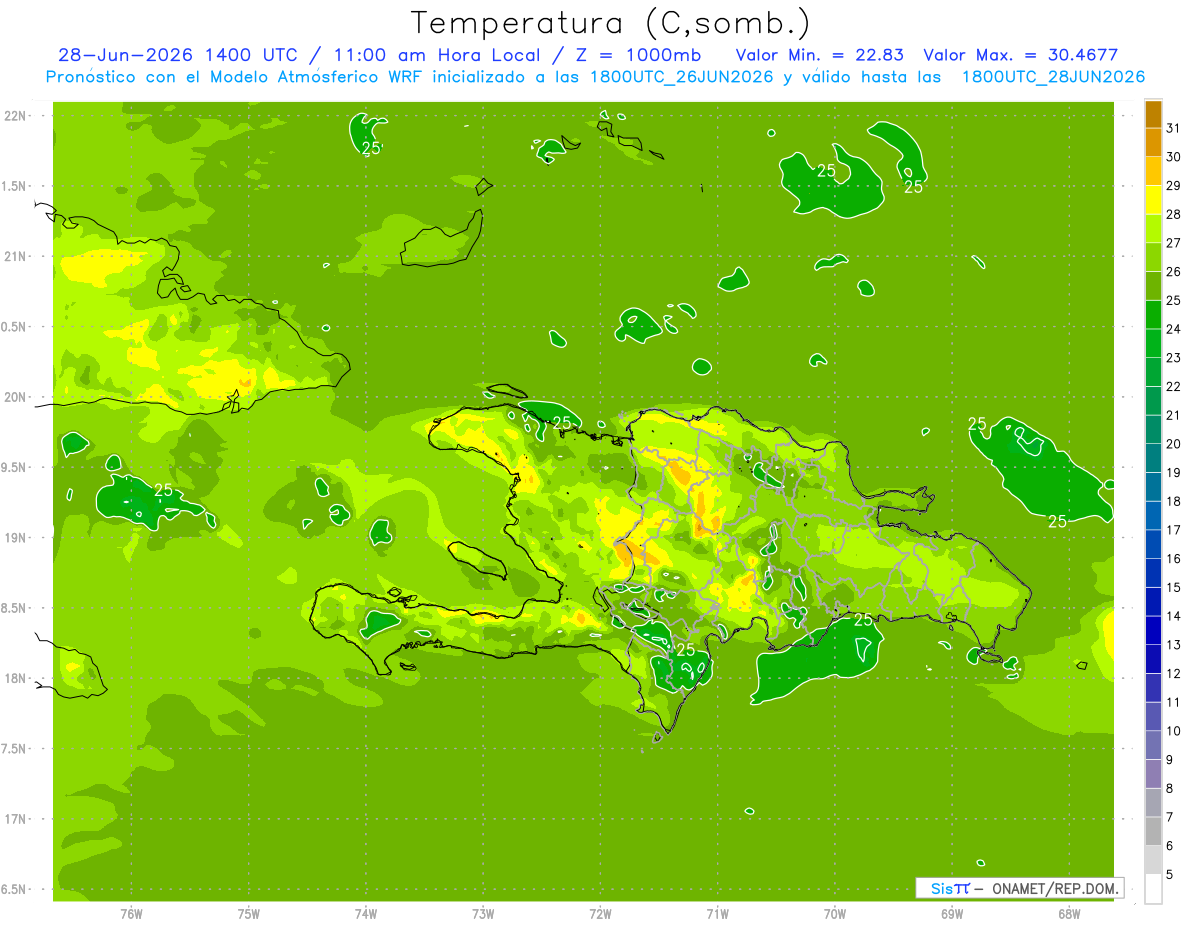This screenshot has width=1200, height=927.
Task: Click the "20N" latitude label
Action: click(15, 397)
